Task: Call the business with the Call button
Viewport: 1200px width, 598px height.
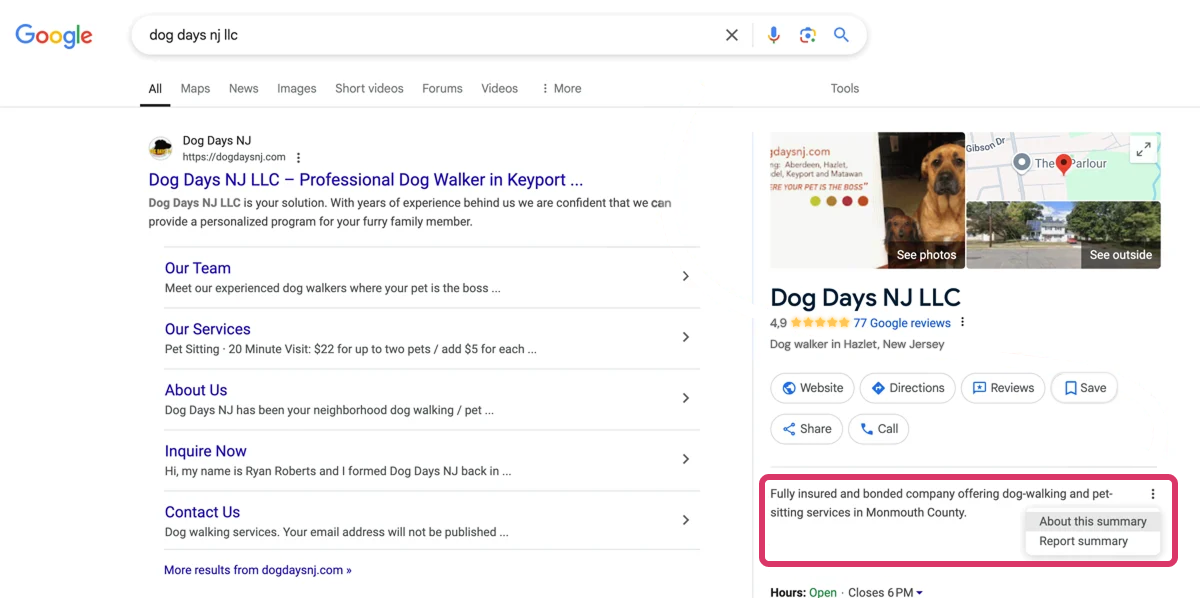Action: (x=879, y=429)
